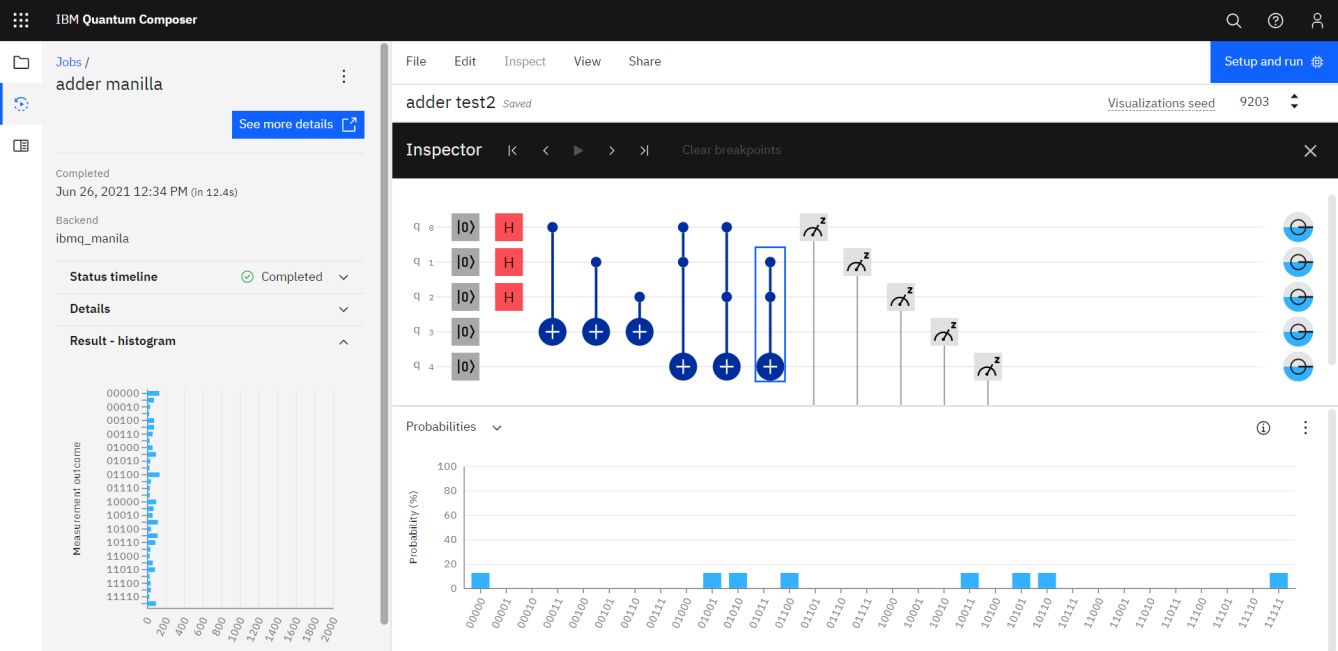1338x651 pixels.
Task: Click the visualizations seed value 9203
Action: (1254, 102)
